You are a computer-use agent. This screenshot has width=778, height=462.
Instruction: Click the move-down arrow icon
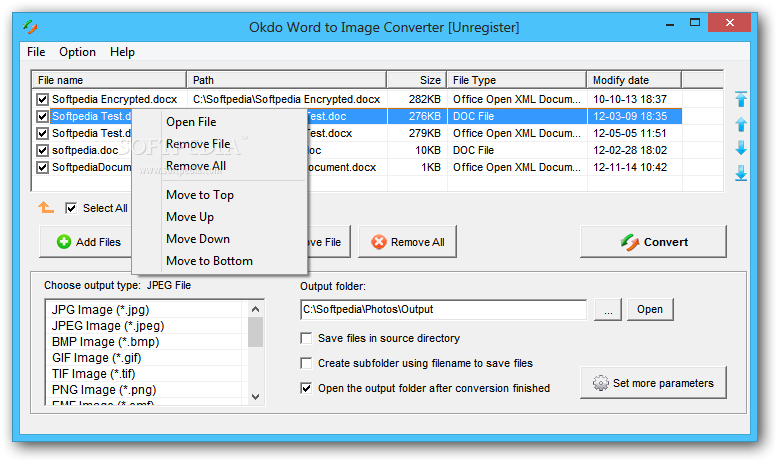(x=741, y=148)
